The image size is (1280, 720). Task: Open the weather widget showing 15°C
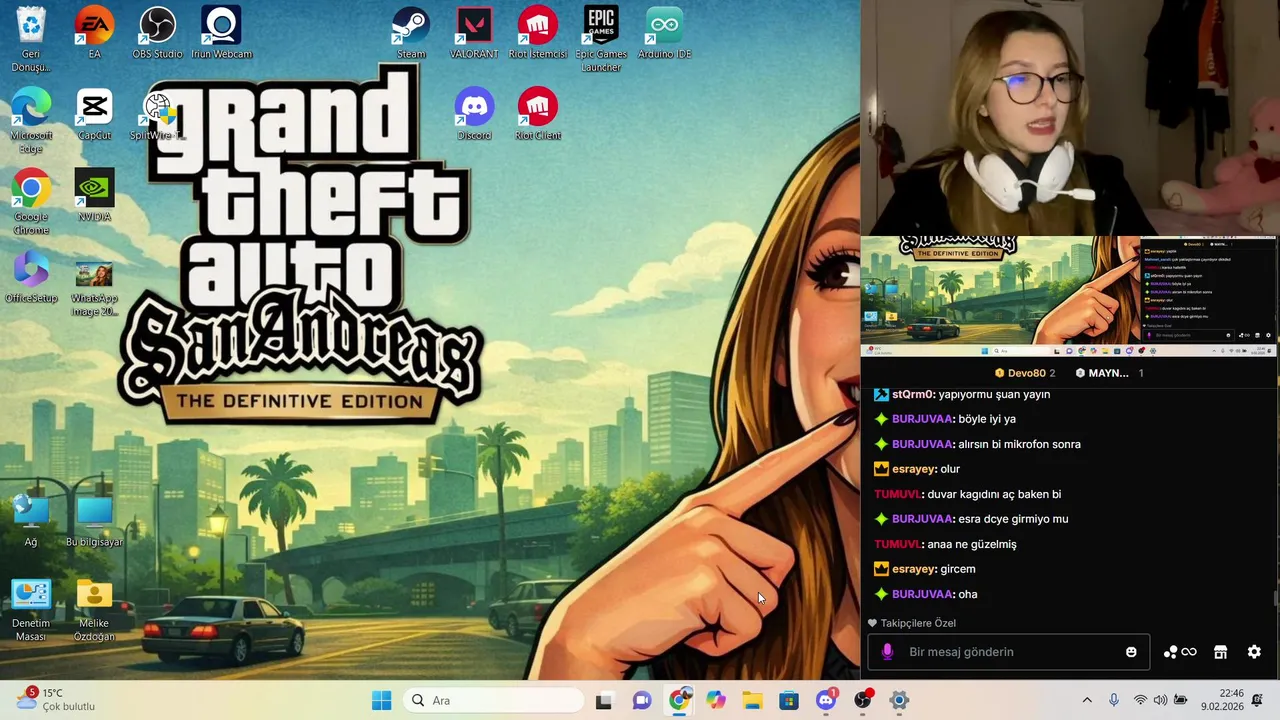(56, 700)
